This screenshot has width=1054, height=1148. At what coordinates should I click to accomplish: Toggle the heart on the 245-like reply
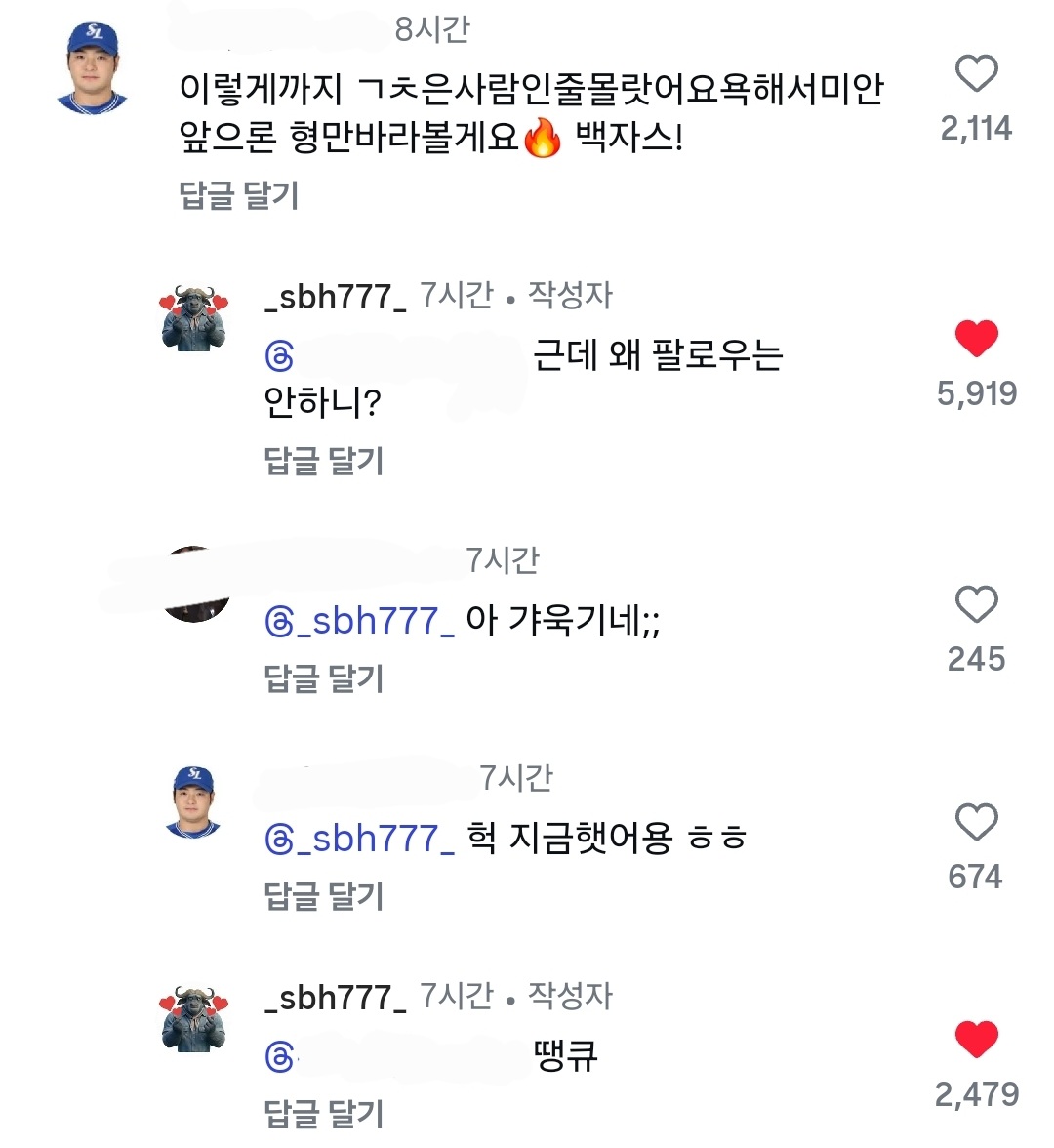pyautogui.click(x=976, y=605)
